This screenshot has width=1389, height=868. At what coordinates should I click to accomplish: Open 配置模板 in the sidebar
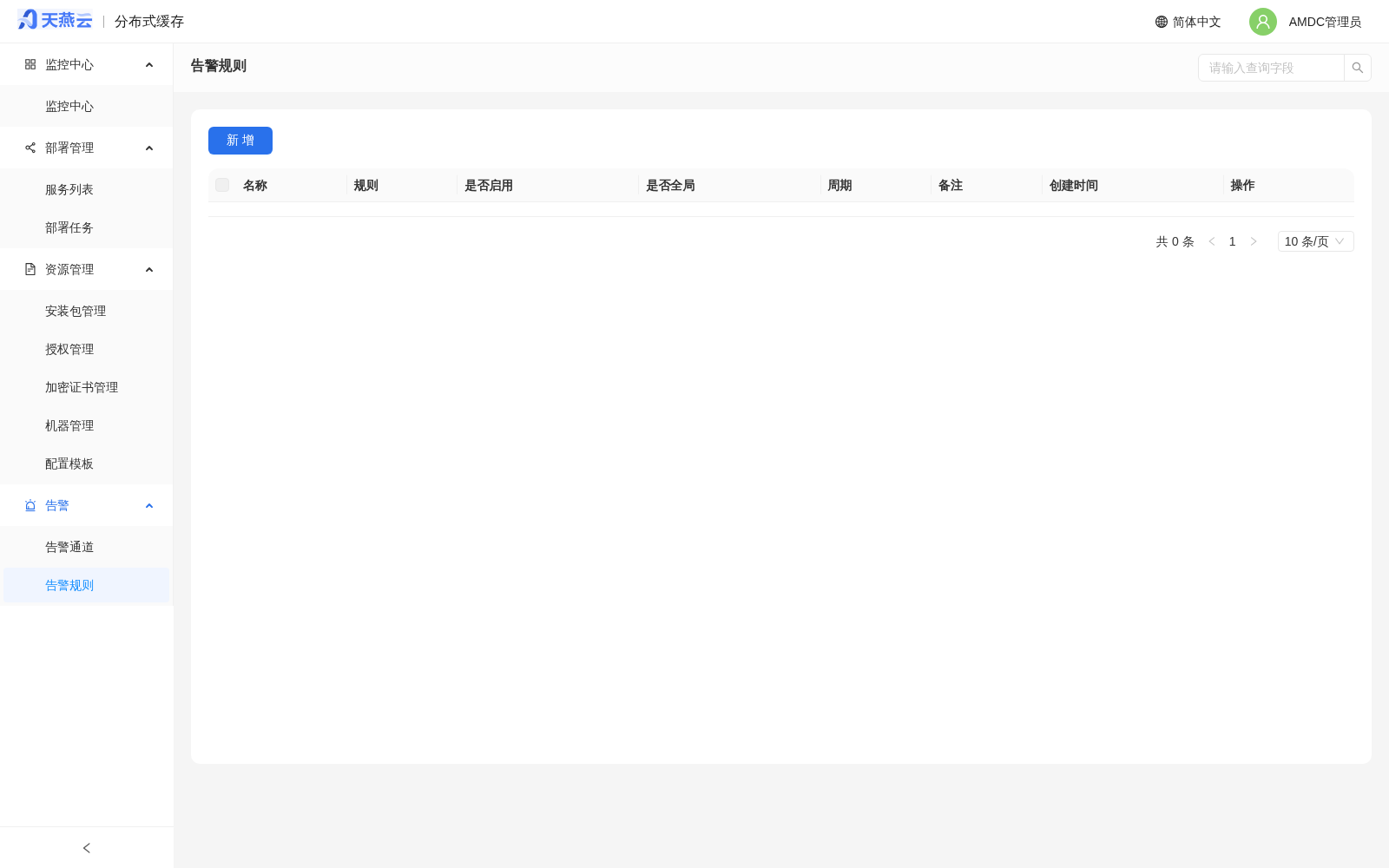point(87,464)
